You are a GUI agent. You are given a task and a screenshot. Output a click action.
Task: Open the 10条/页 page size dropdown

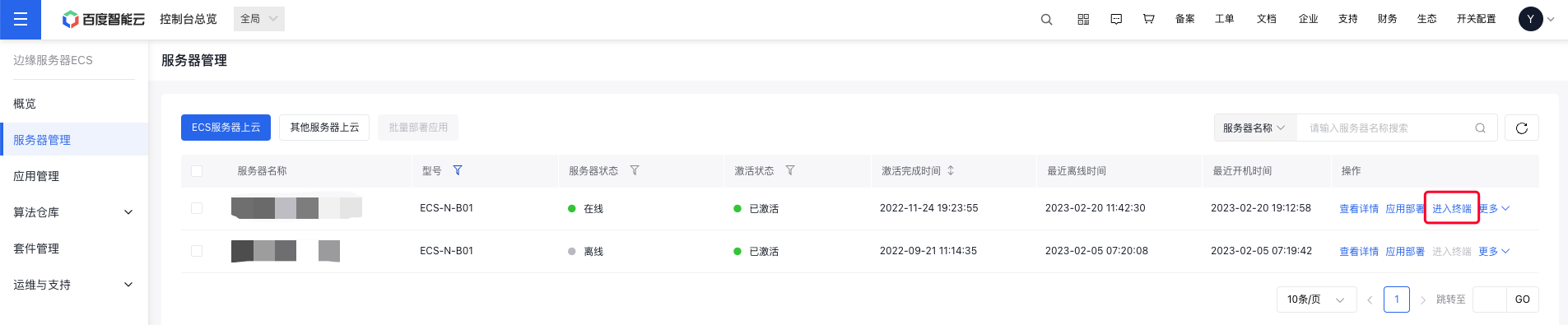coord(1316,299)
